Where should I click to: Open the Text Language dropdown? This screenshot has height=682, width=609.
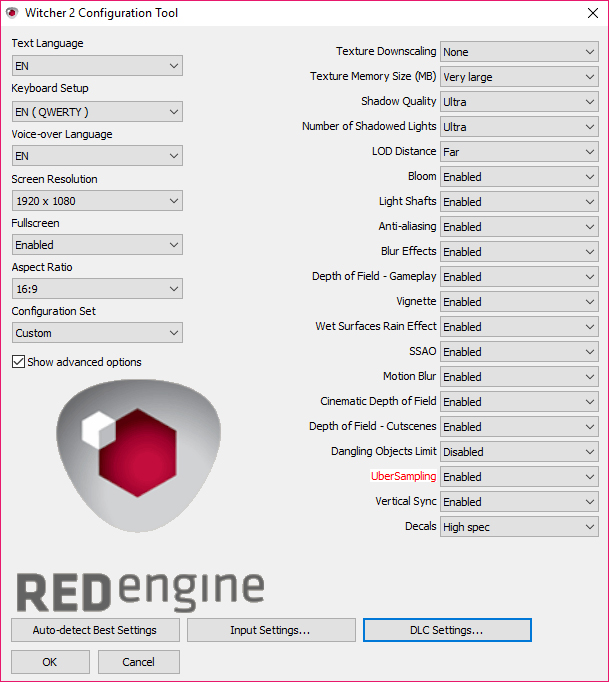pyautogui.click(x=97, y=66)
